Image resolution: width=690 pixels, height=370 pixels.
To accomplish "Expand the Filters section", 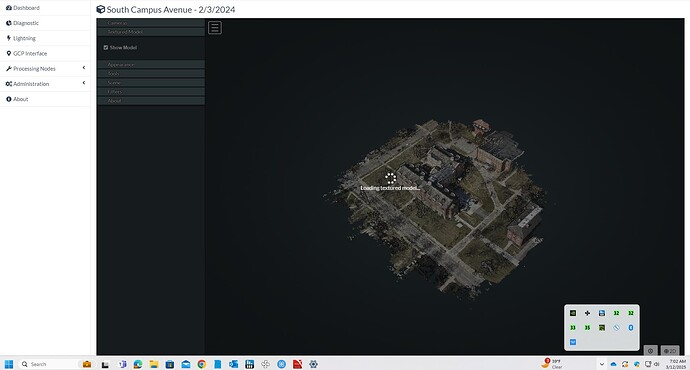I will click(x=150, y=92).
